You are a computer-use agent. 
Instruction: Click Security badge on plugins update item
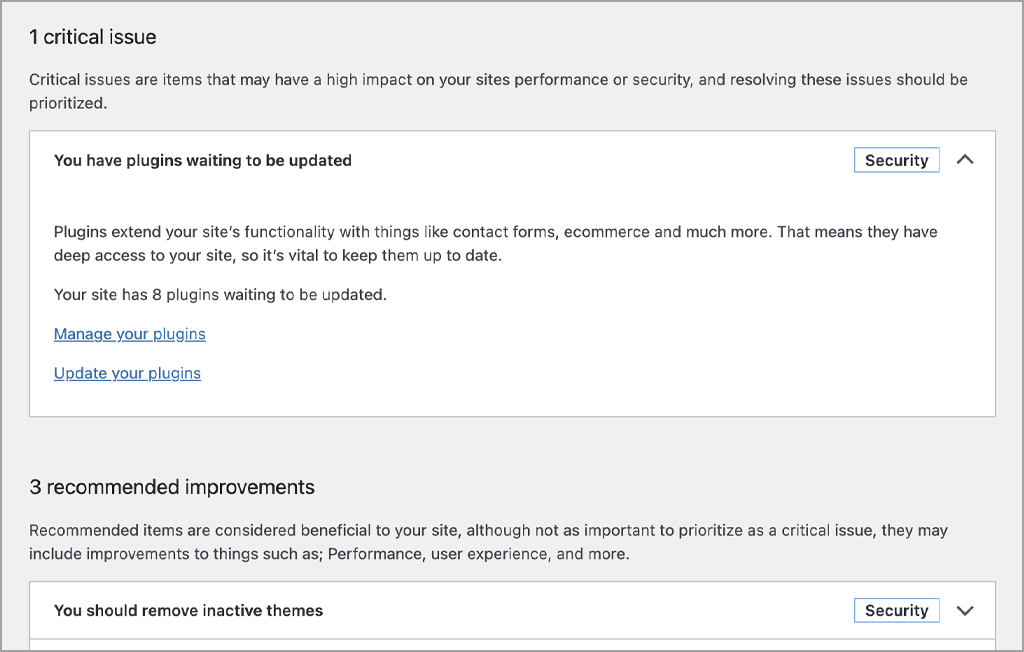pyautogui.click(x=896, y=160)
